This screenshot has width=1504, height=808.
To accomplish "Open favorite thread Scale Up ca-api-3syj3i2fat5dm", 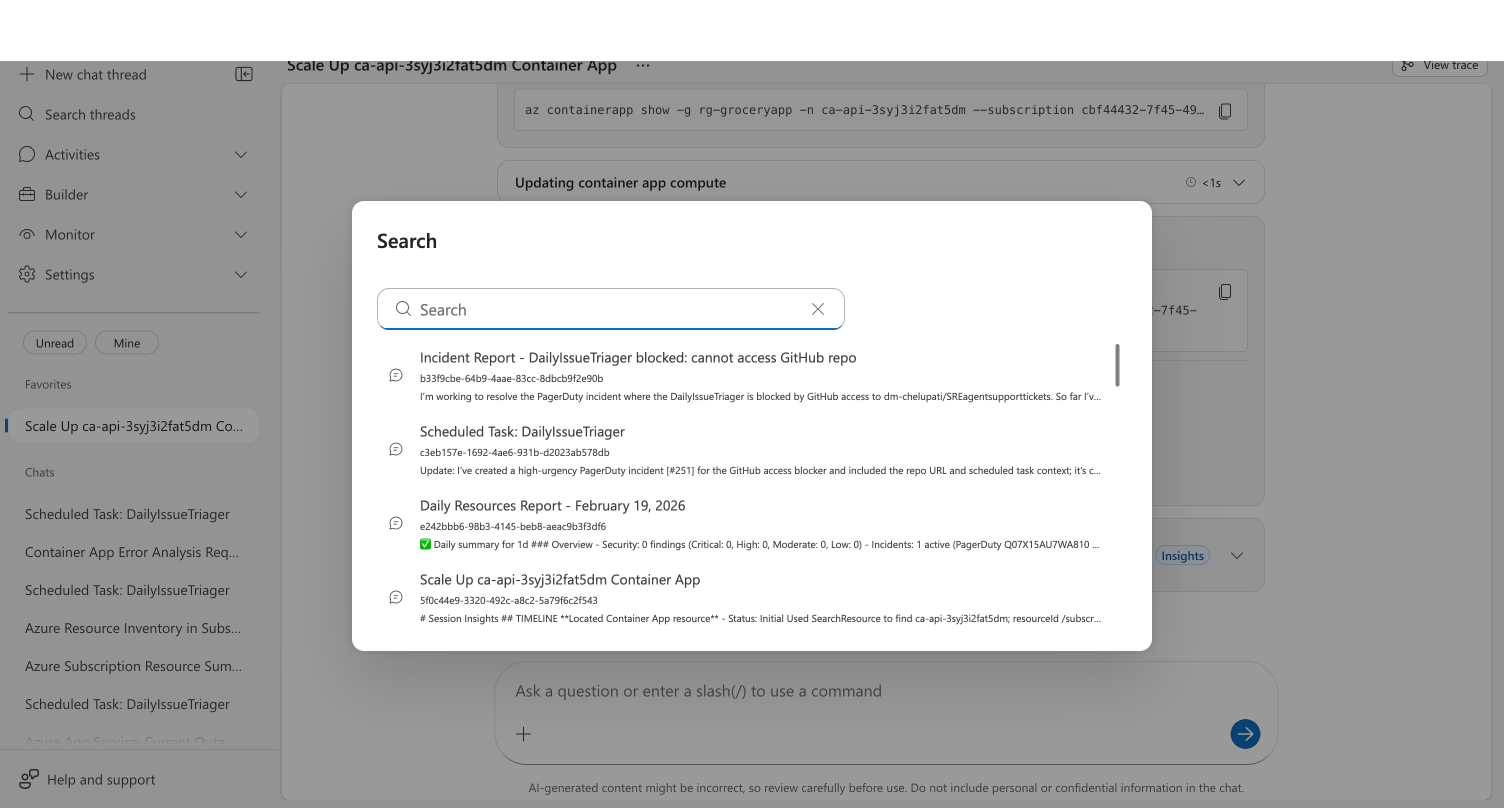I will pos(133,426).
